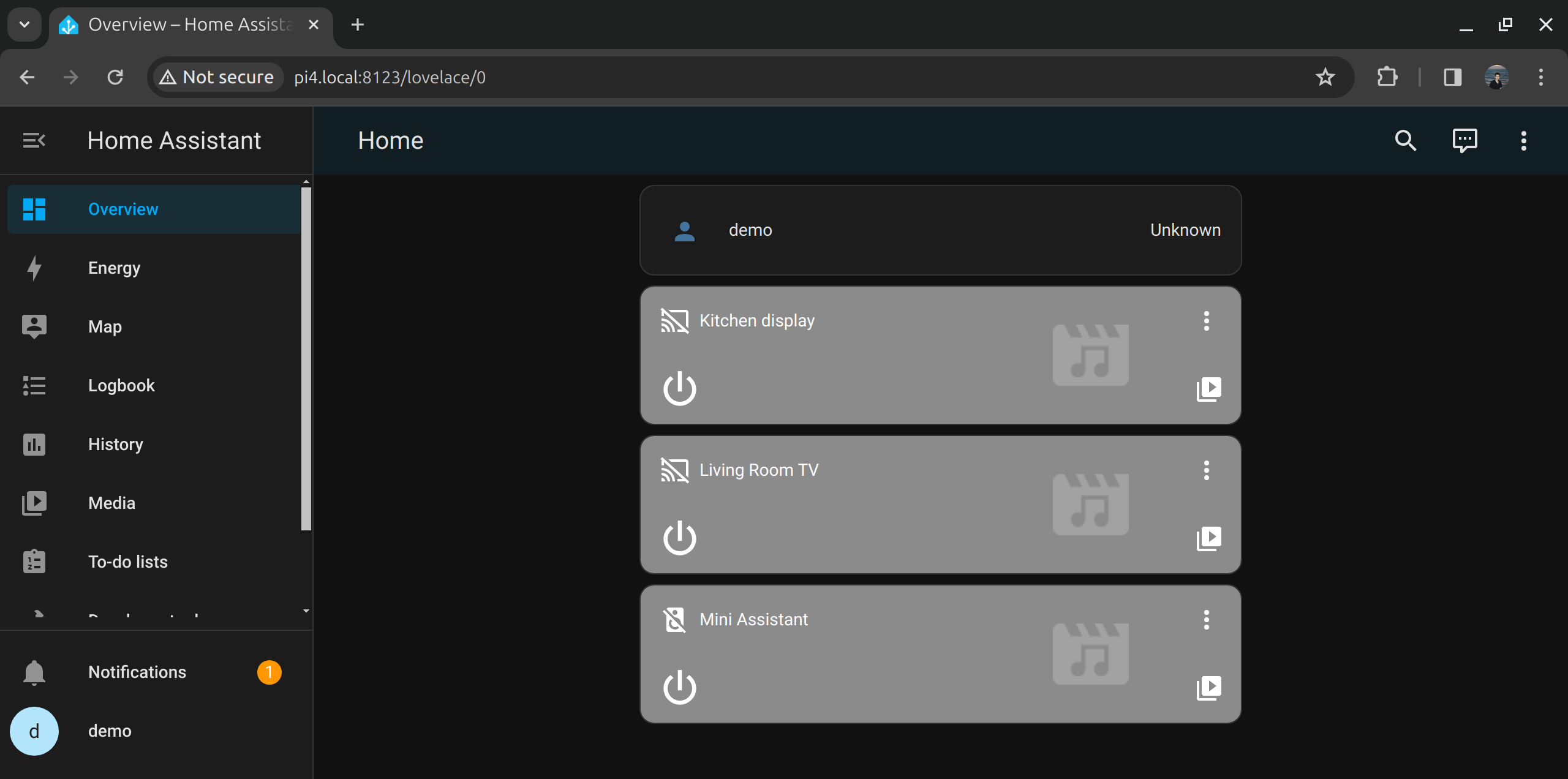Image resolution: width=1568 pixels, height=779 pixels.
Task: Click the browser address bar URL
Action: (x=390, y=77)
